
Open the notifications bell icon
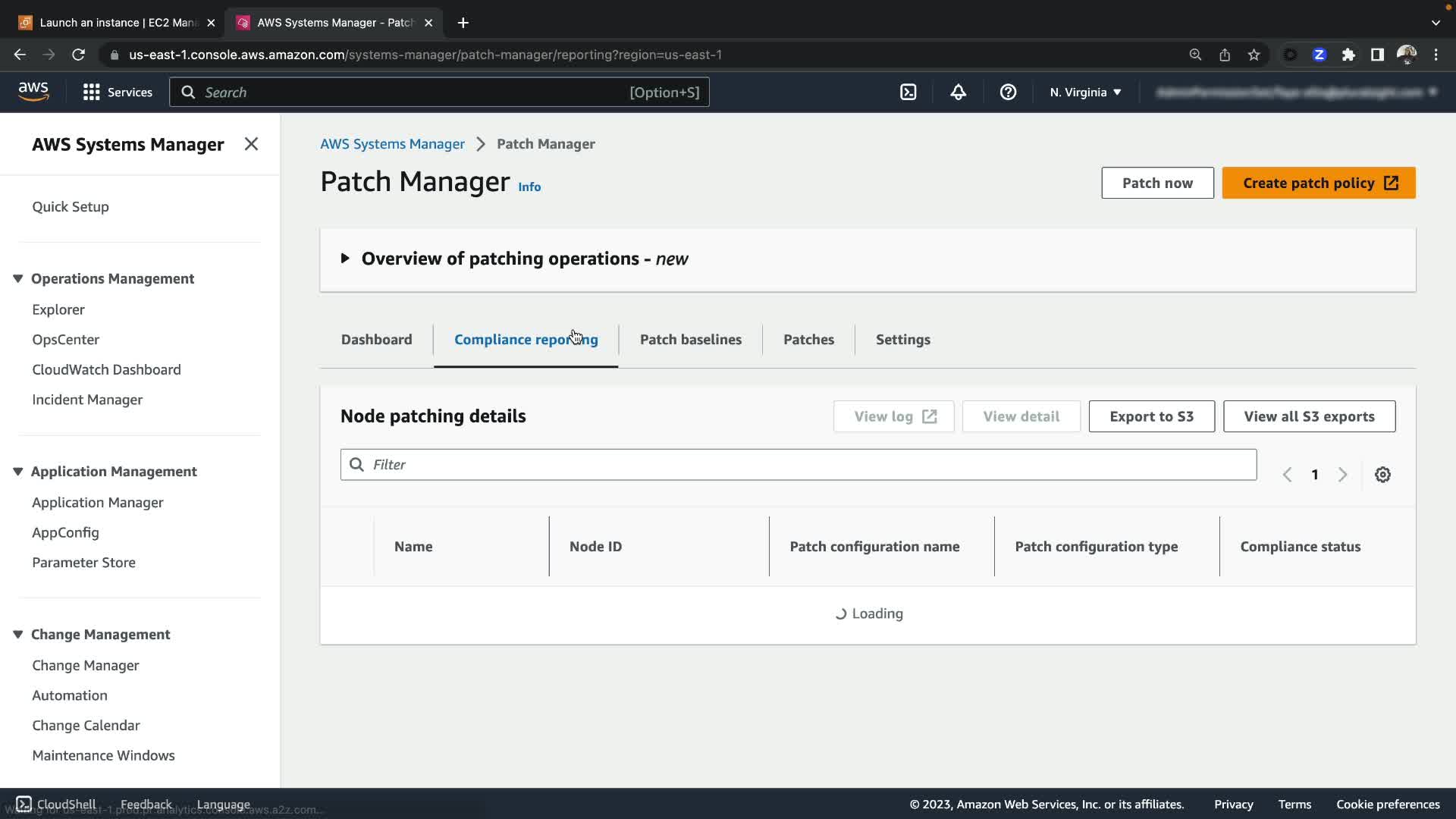pos(958,93)
